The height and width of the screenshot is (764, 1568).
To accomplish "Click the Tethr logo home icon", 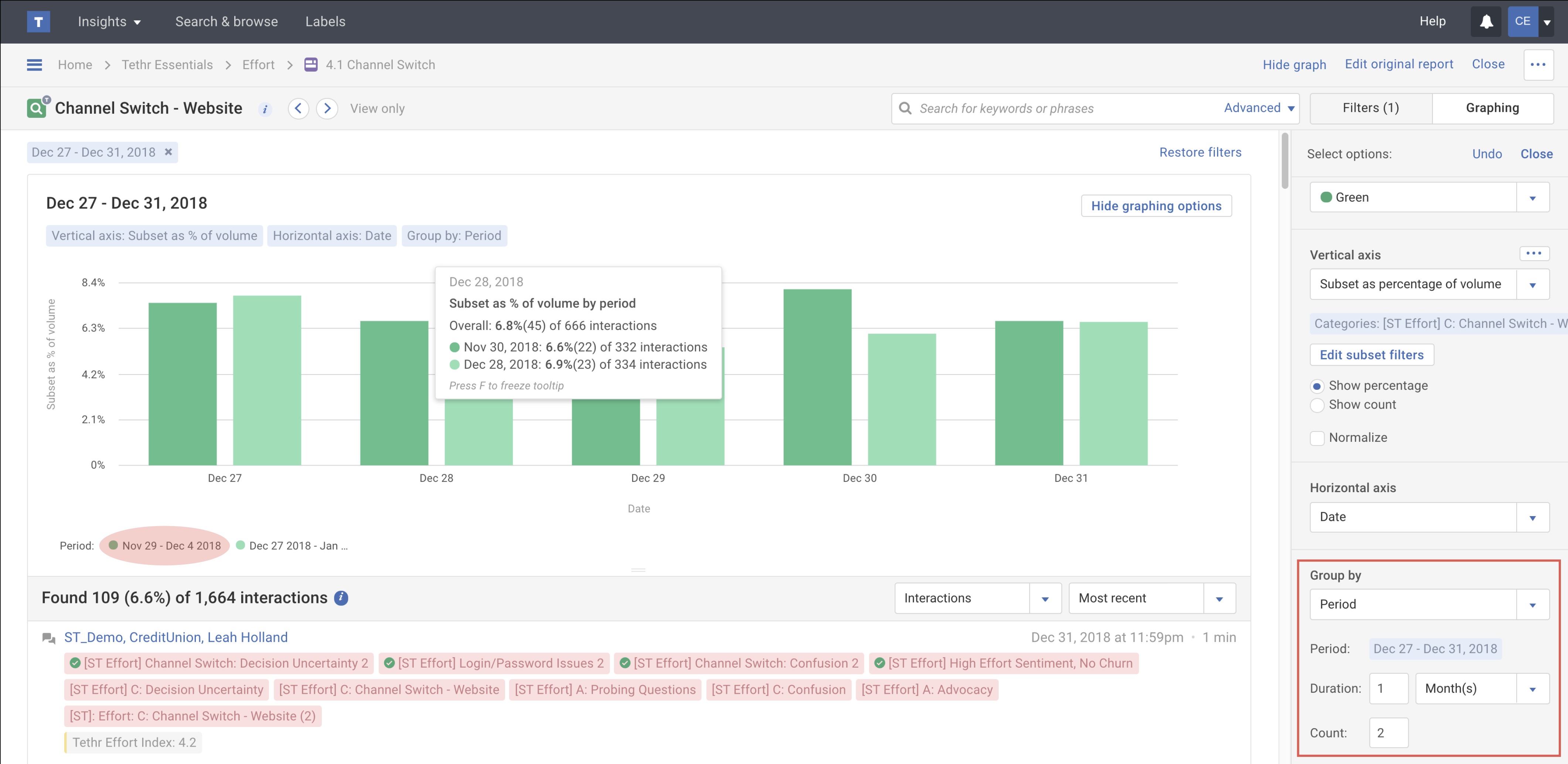I will click(x=38, y=22).
